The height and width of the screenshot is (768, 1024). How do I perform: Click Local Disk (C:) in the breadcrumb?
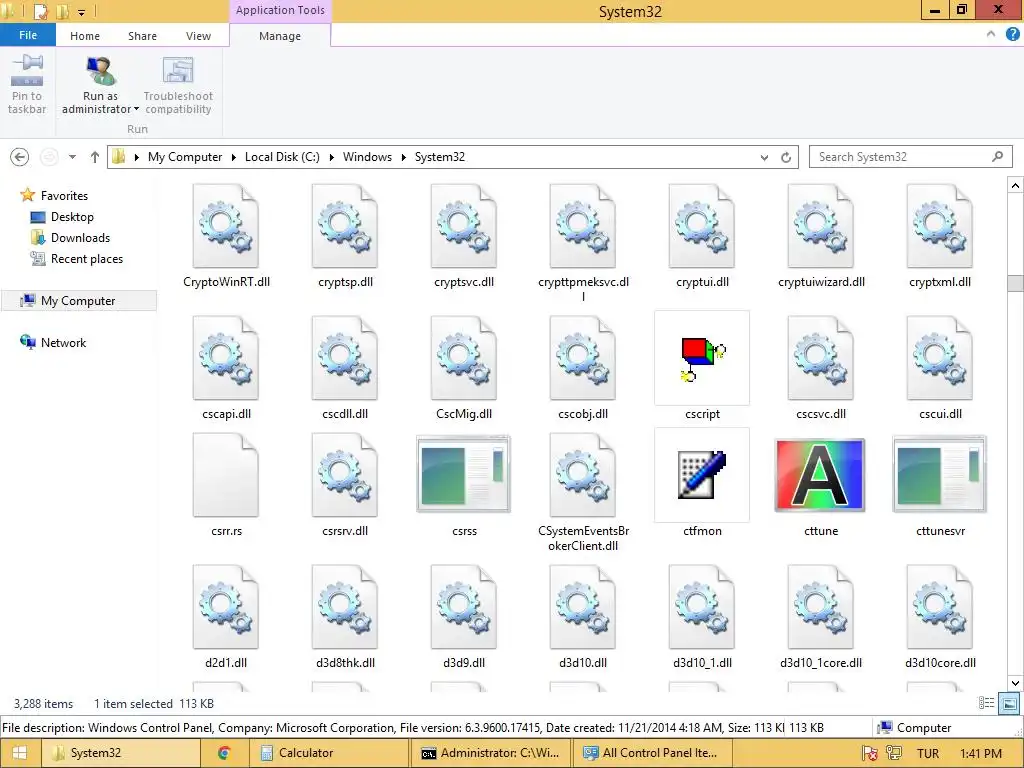pyautogui.click(x=282, y=157)
